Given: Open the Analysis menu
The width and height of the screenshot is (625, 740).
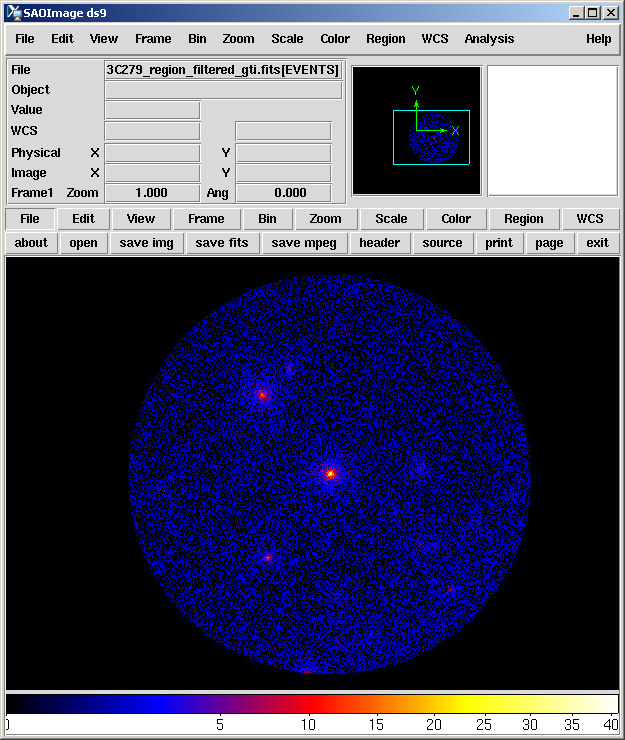Looking at the screenshot, I should coord(489,39).
